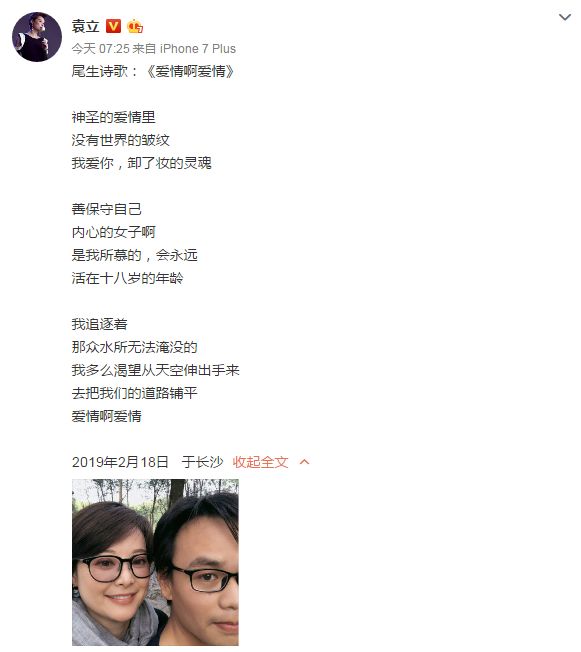Click the line 我追逐着
581x652 pixels.
pos(99,324)
